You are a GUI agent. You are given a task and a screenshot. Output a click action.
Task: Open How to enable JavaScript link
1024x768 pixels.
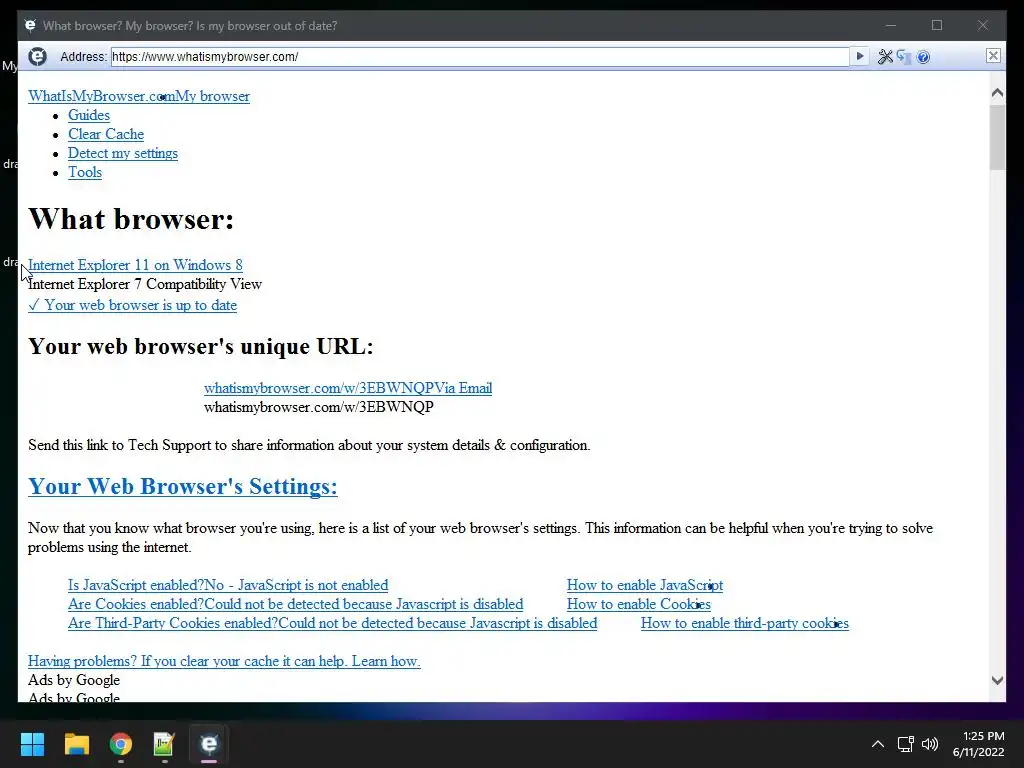(645, 585)
